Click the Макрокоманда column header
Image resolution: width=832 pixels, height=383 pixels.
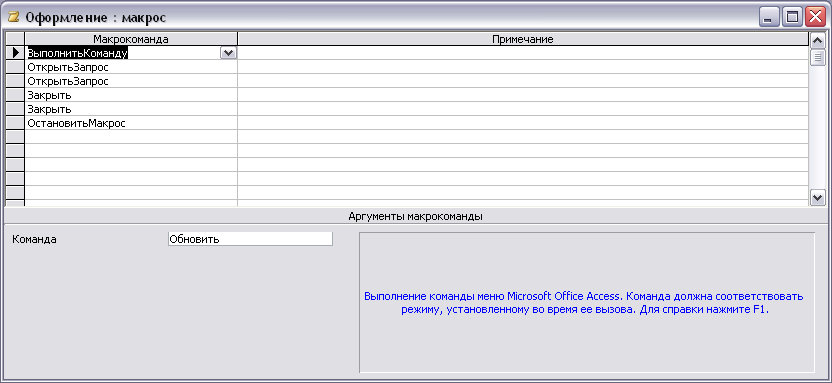click(x=131, y=39)
